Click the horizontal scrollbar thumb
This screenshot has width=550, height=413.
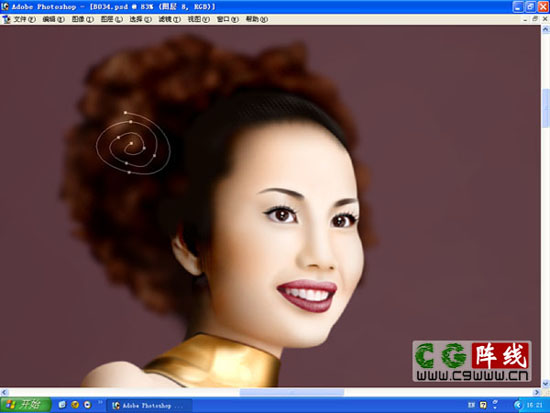292,392
